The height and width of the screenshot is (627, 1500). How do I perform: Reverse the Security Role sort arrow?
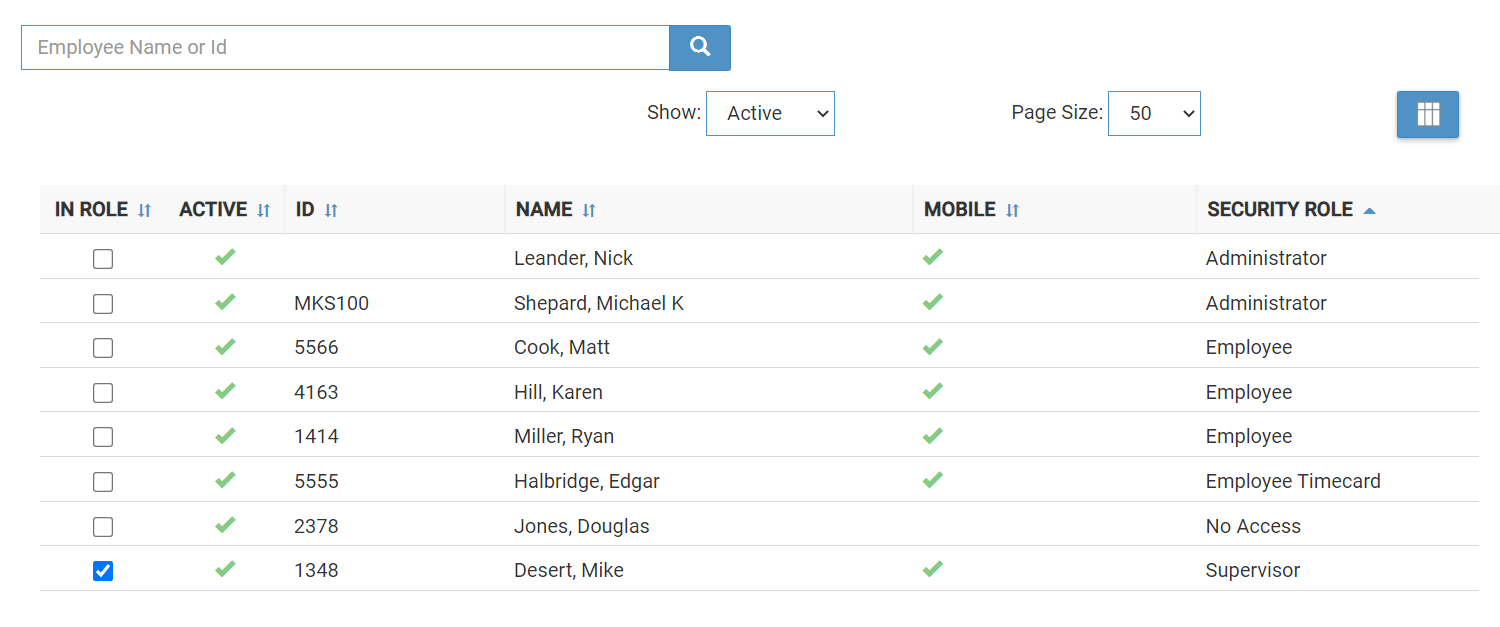click(1369, 210)
